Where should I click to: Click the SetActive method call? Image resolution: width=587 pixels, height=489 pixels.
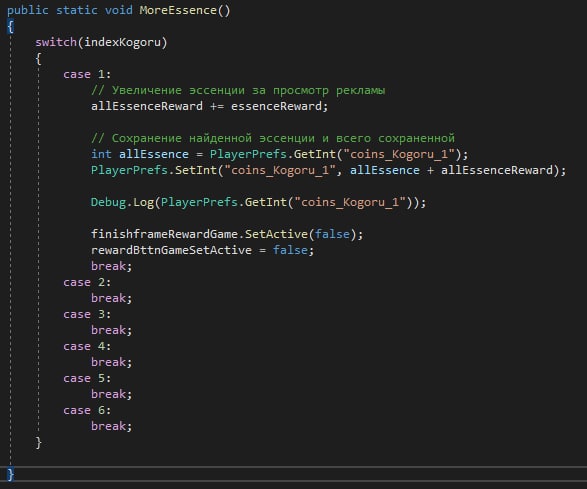pos(276,234)
